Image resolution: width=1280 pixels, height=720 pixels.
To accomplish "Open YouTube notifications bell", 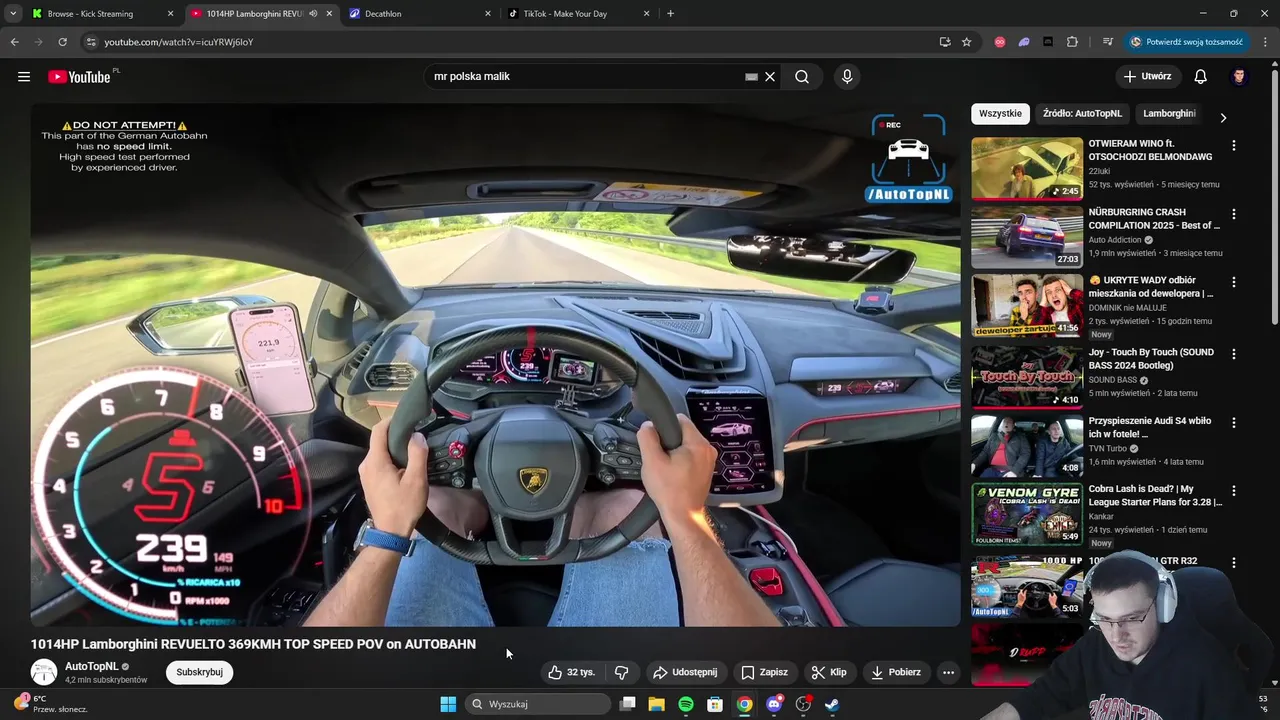I will click(1200, 77).
